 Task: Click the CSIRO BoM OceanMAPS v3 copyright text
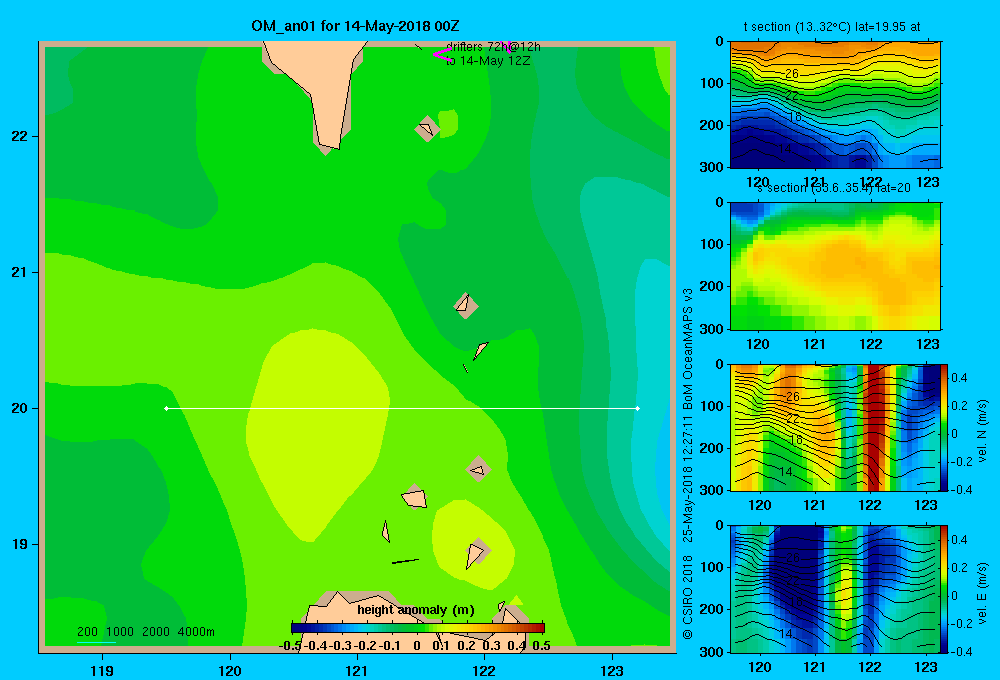(x=688, y=464)
